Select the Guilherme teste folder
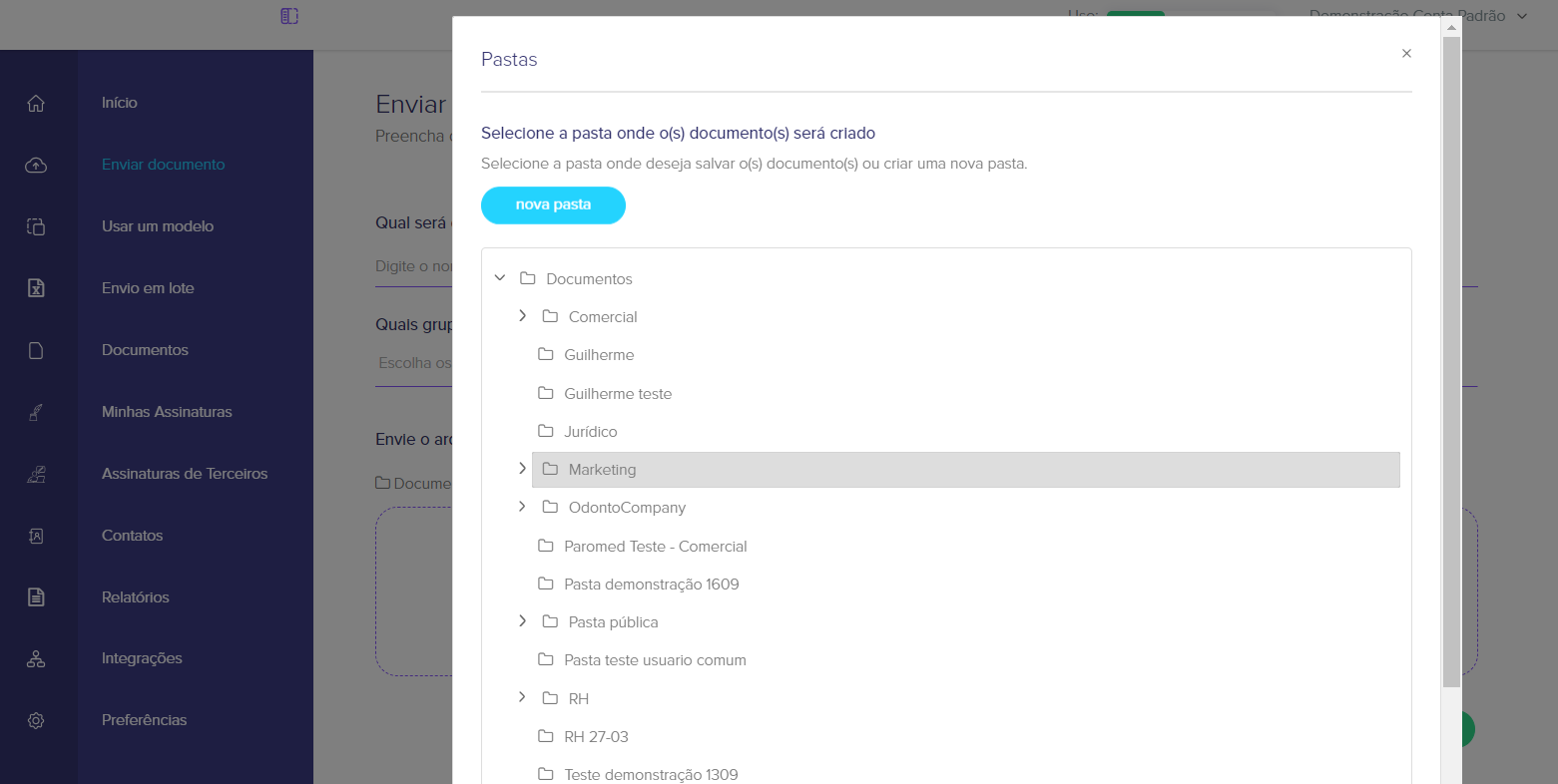The width and height of the screenshot is (1558, 784). click(x=618, y=394)
